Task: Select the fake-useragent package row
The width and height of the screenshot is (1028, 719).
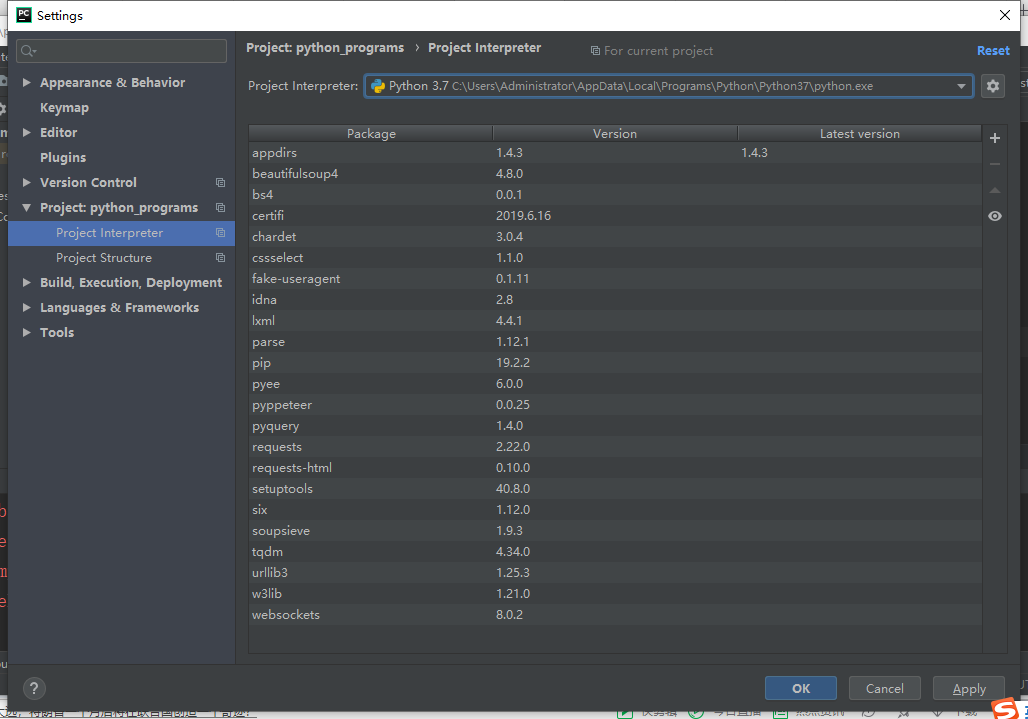Action: [615, 279]
